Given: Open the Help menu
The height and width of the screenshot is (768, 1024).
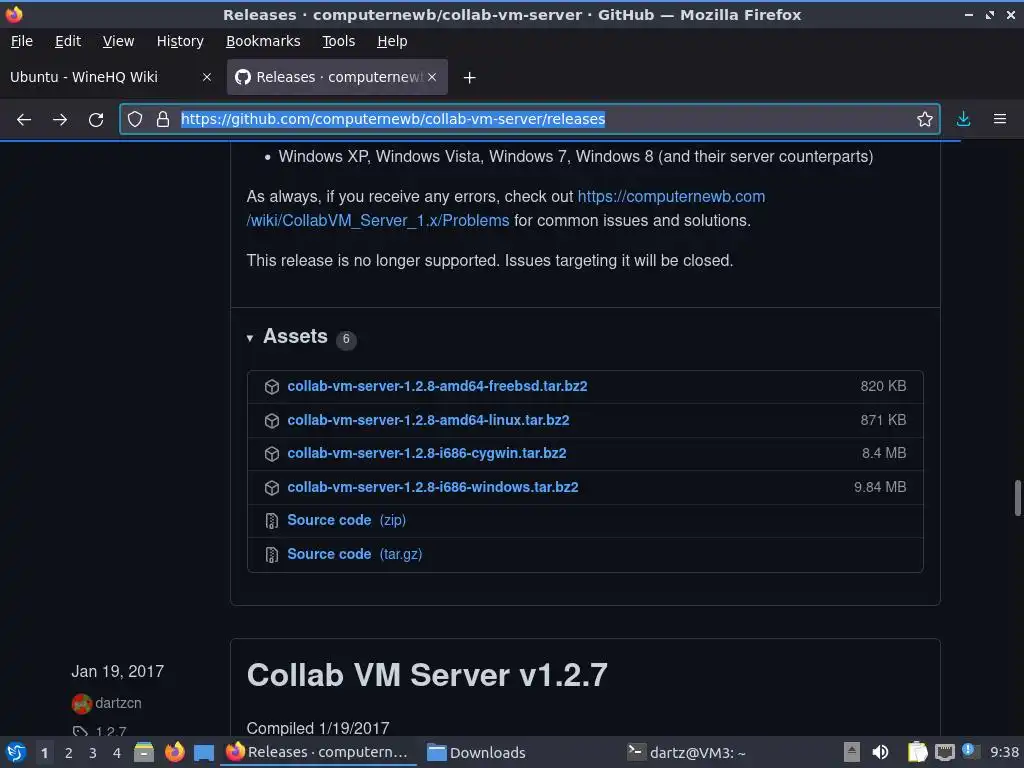Looking at the screenshot, I should [x=392, y=41].
